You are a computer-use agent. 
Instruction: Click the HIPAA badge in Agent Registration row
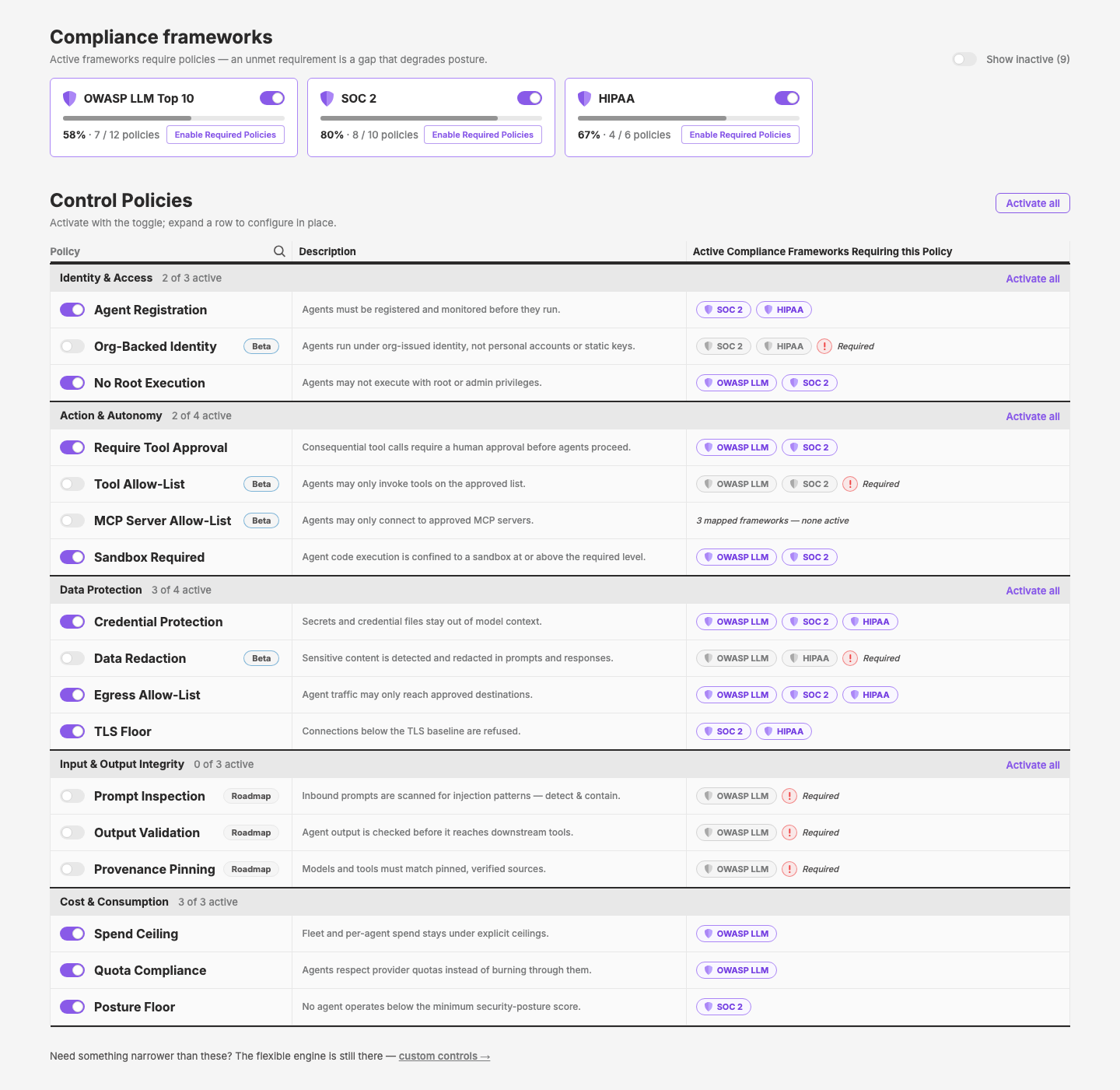(x=784, y=310)
